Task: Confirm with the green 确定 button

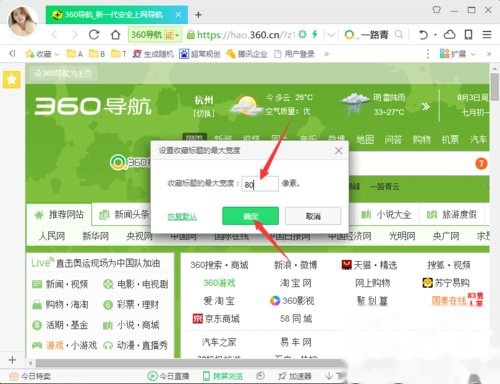Action: (251, 216)
